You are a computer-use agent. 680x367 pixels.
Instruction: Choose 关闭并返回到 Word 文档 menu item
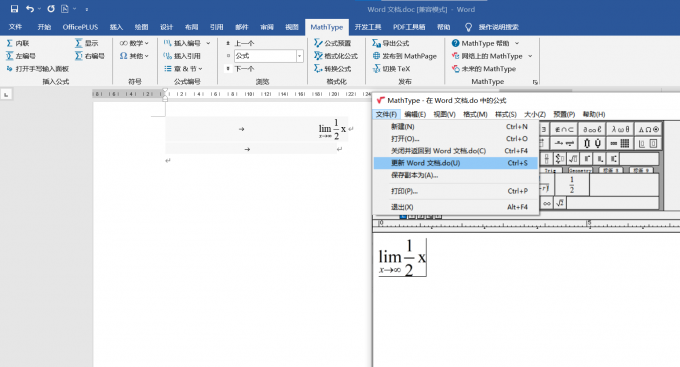click(x=456, y=151)
